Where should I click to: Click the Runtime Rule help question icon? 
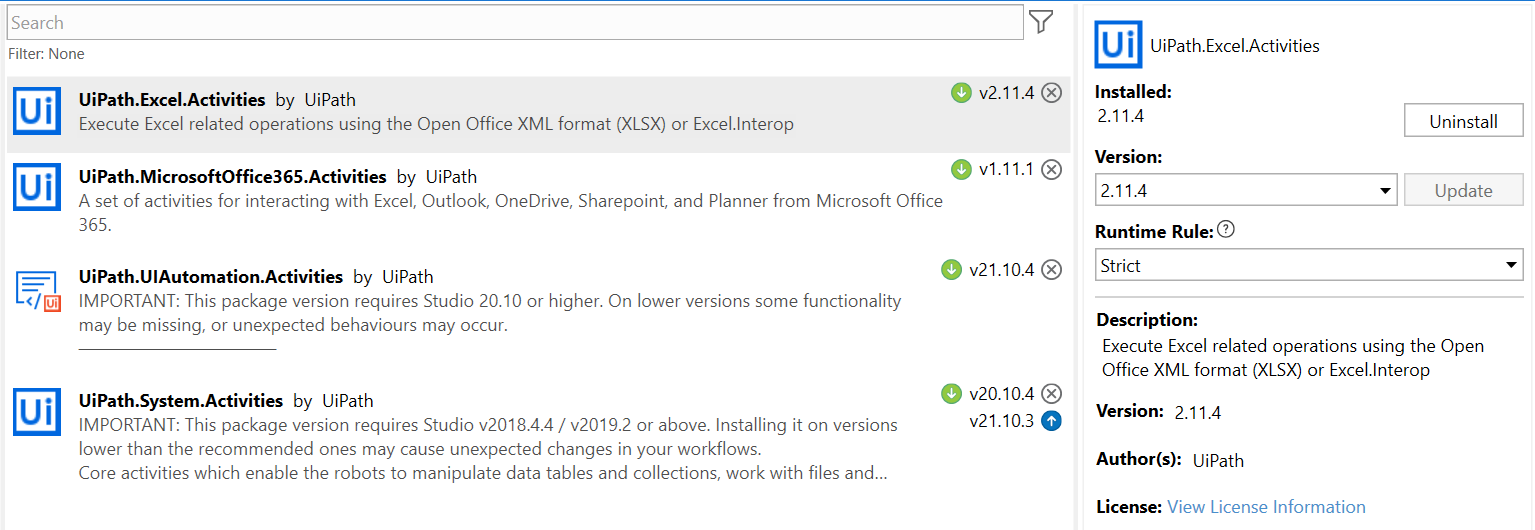coord(1226,230)
